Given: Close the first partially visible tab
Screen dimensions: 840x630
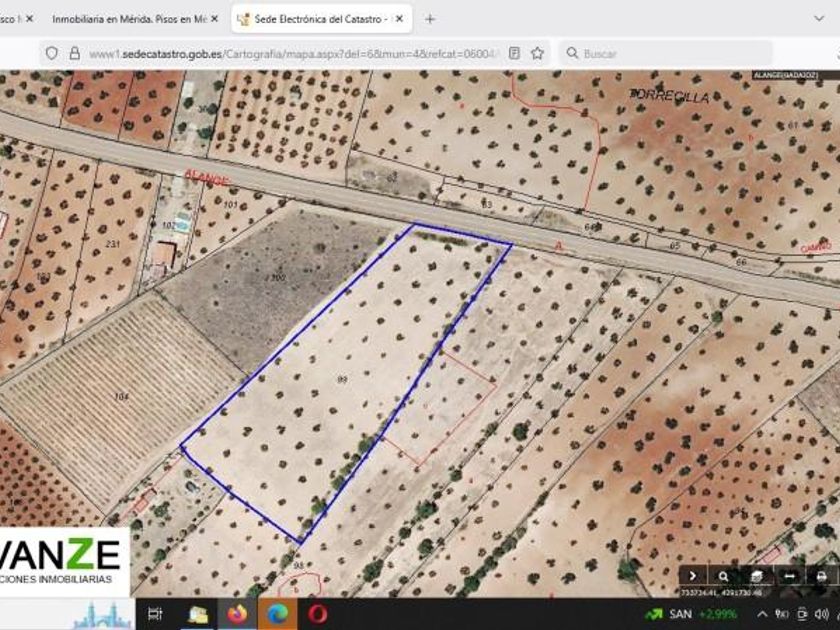Looking at the screenshot, I should point(29,19).
